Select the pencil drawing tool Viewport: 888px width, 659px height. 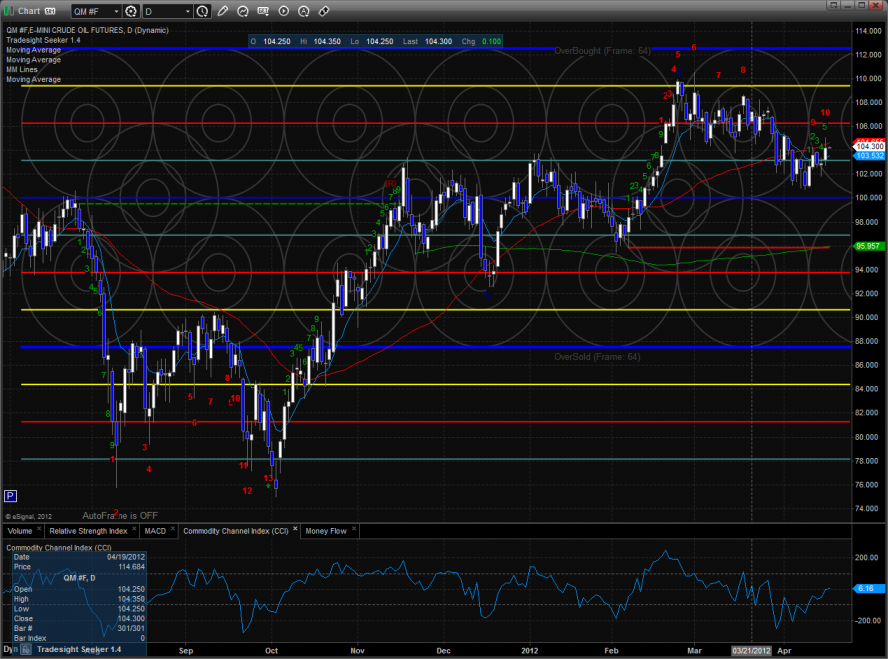[222, 12]
